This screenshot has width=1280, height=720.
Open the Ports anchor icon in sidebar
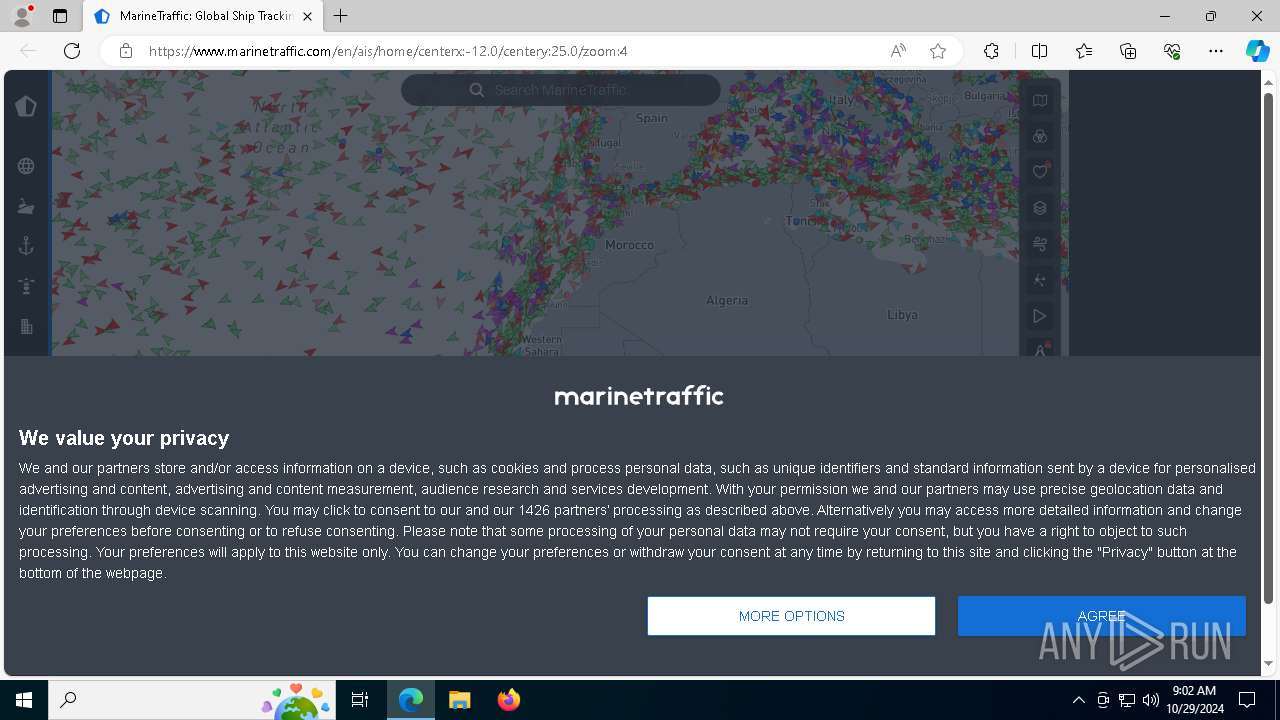click(x=26, y=246)
